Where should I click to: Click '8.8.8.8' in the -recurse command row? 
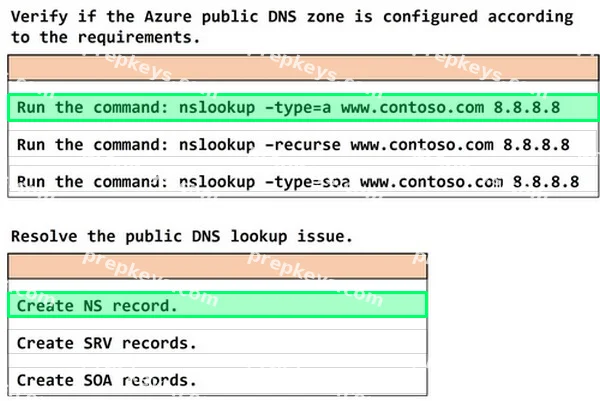click(536, 145)
